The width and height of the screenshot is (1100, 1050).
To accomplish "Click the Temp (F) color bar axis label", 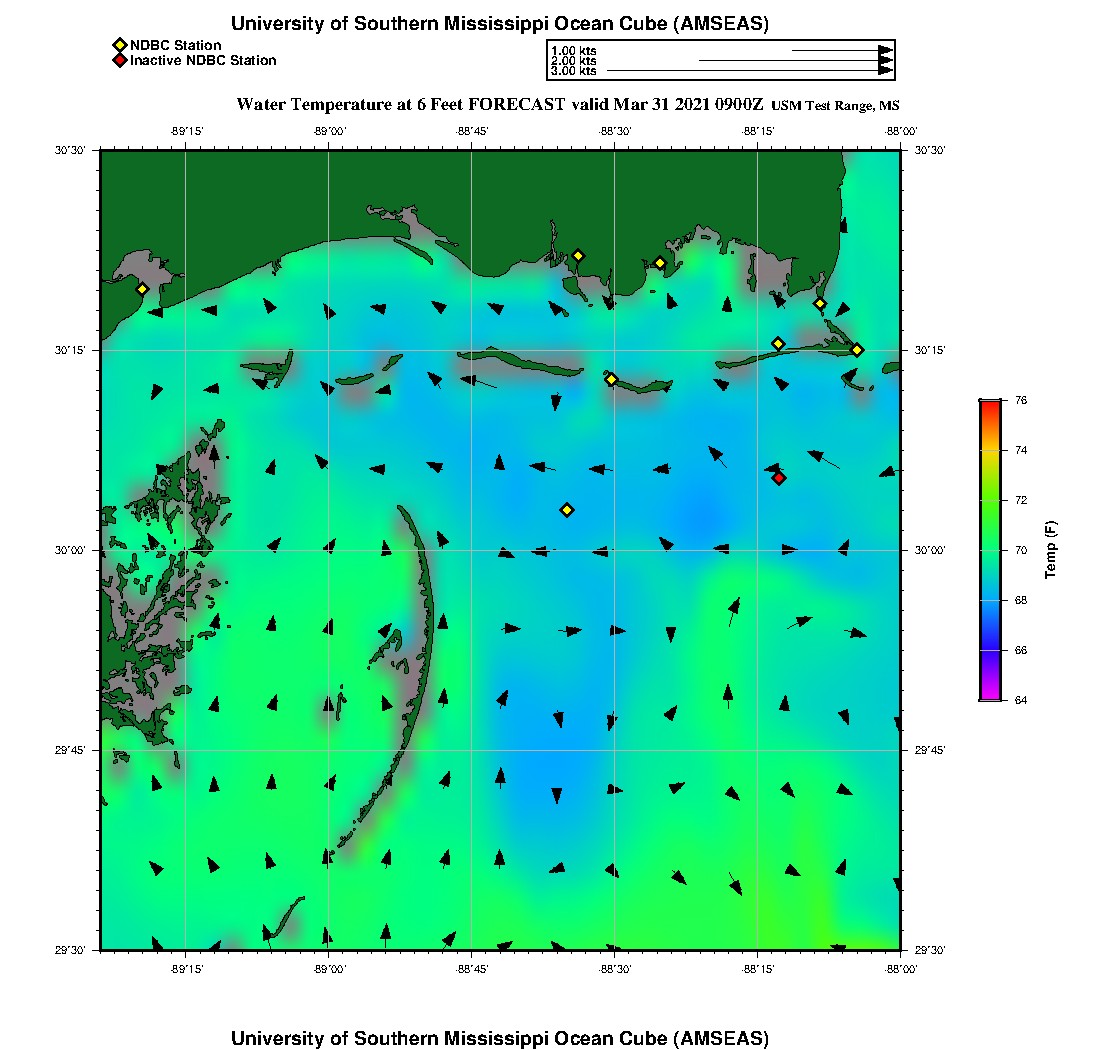I will pyautogui.click(x=1050, y=550).
